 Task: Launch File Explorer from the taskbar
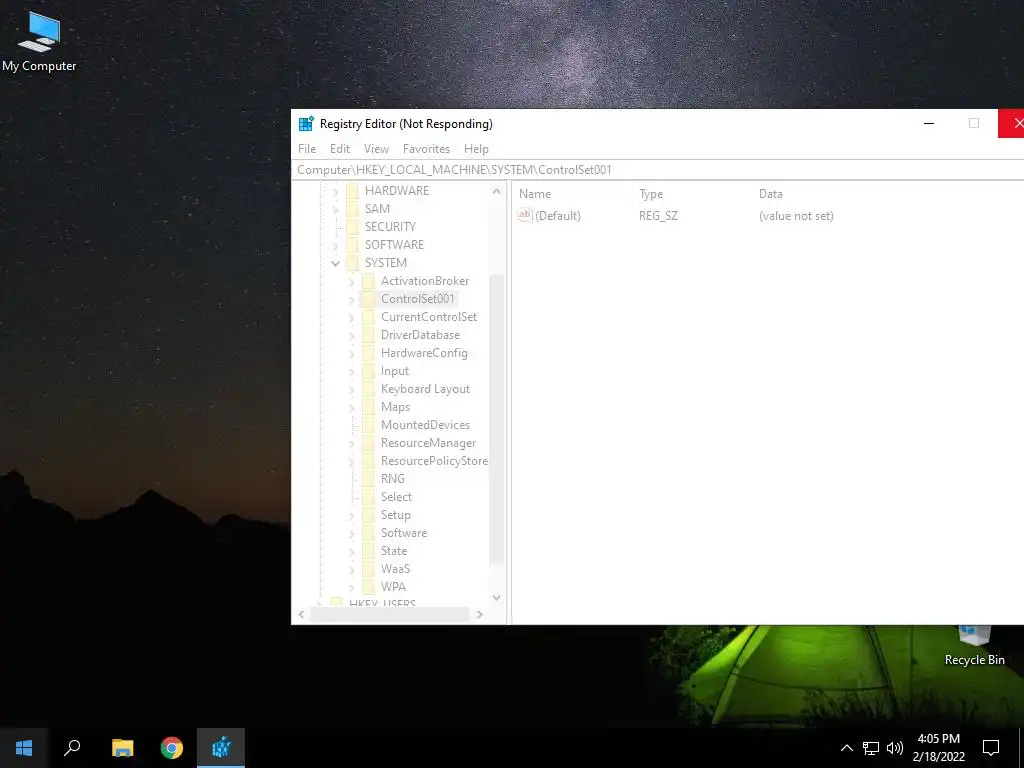coord(122,748)
